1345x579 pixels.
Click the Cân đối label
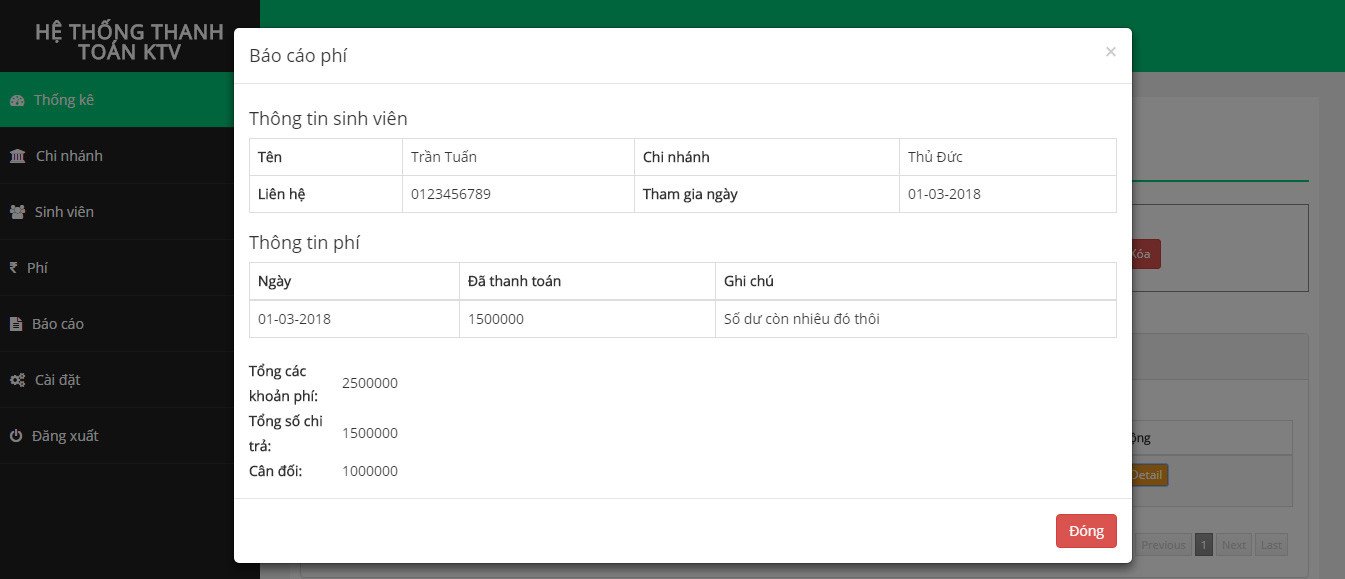coord(276,471)
